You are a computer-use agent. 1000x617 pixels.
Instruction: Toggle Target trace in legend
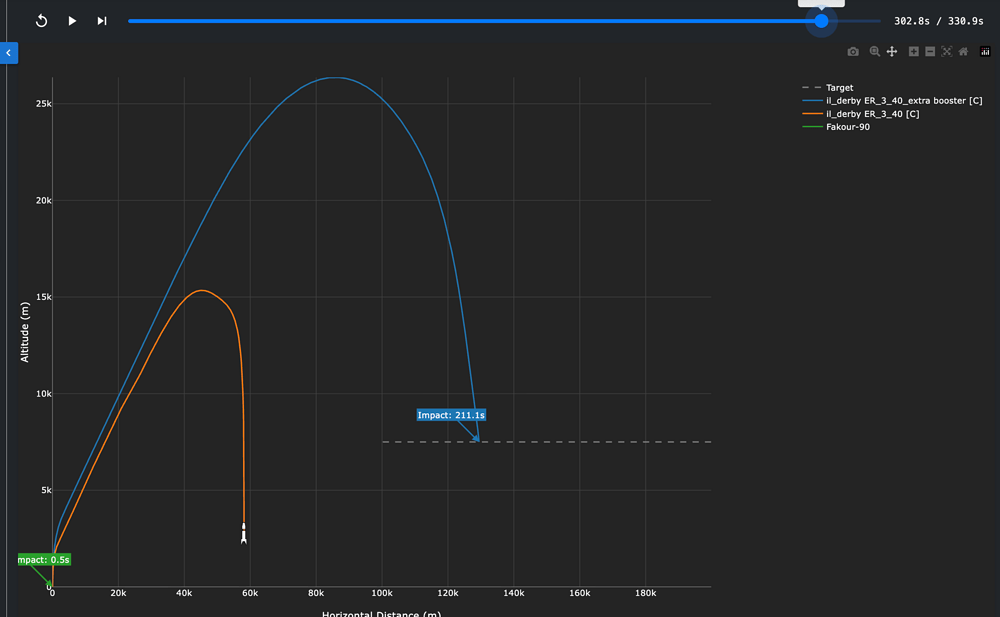[x=839, y=88]
